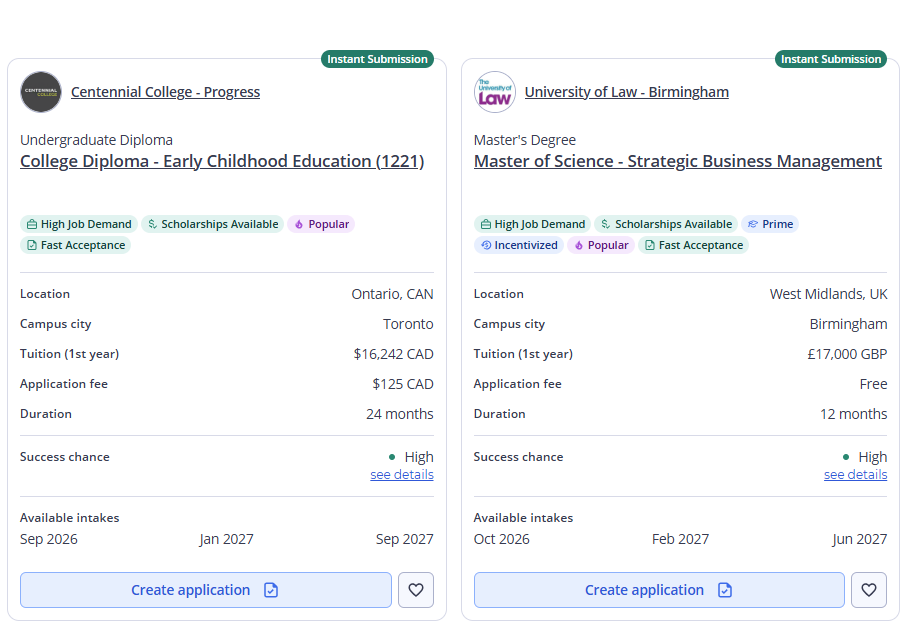Click Fast Acceptance tag on University of Law card

tap(694, 245)
